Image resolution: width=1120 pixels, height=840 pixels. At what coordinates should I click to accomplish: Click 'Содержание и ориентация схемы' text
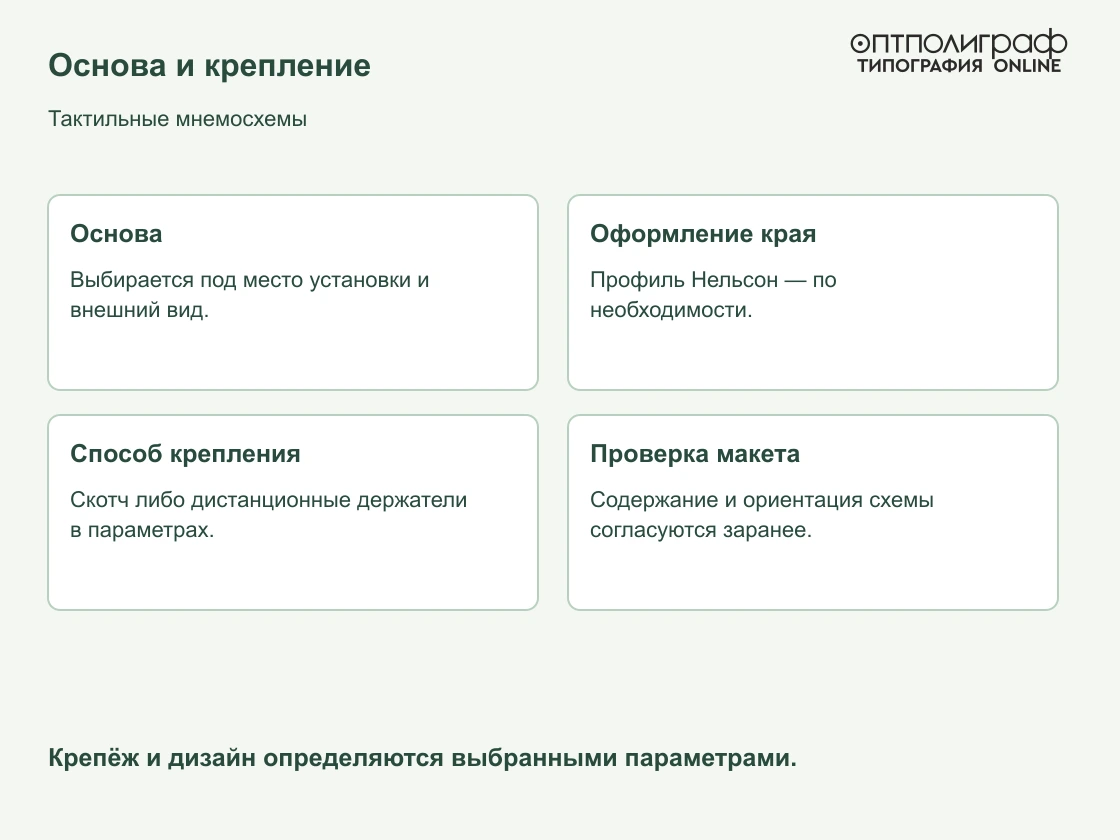coord(761,514)
